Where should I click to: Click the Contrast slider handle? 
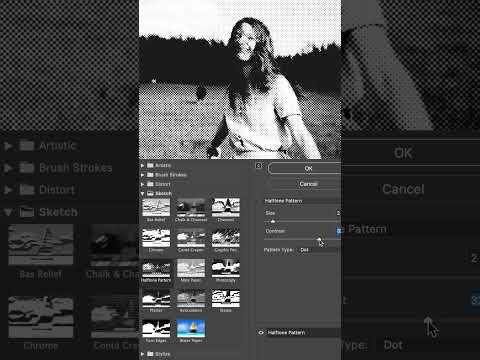[x=319, y=239]
